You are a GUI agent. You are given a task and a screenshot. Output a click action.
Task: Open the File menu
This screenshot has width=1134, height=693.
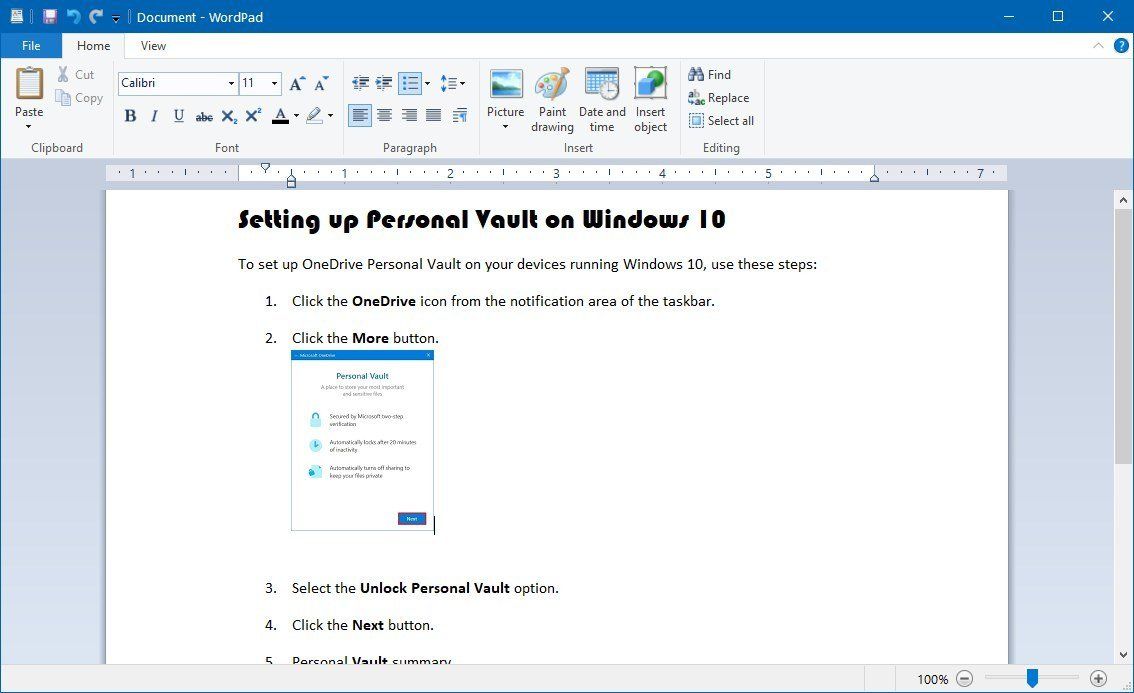(31, 45)
